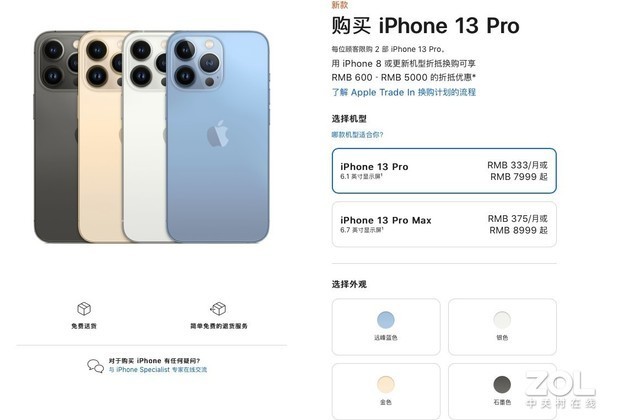Select the iPhone 13 Pro Max option
Viewport: 640px width, 420px height.
(444, 224)
